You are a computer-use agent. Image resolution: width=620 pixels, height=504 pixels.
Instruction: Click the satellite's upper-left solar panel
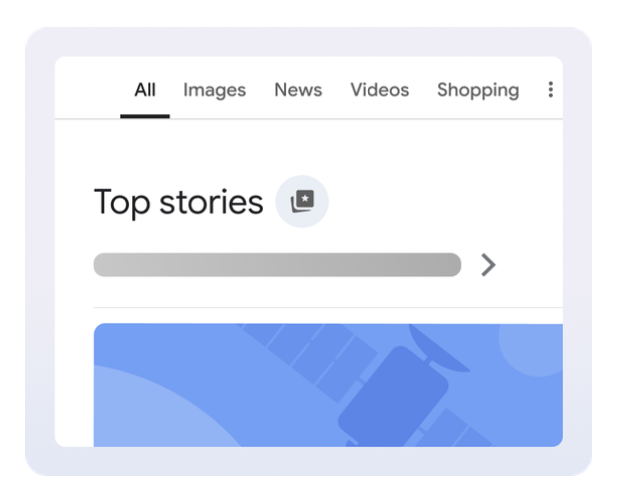(x=310, y=352)
